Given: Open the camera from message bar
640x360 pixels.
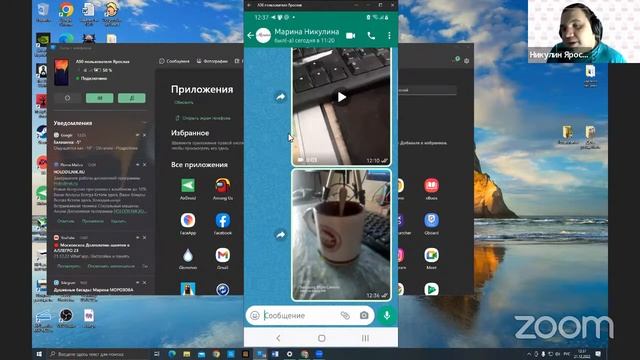Looking at the screenshot, I should 364,316.
